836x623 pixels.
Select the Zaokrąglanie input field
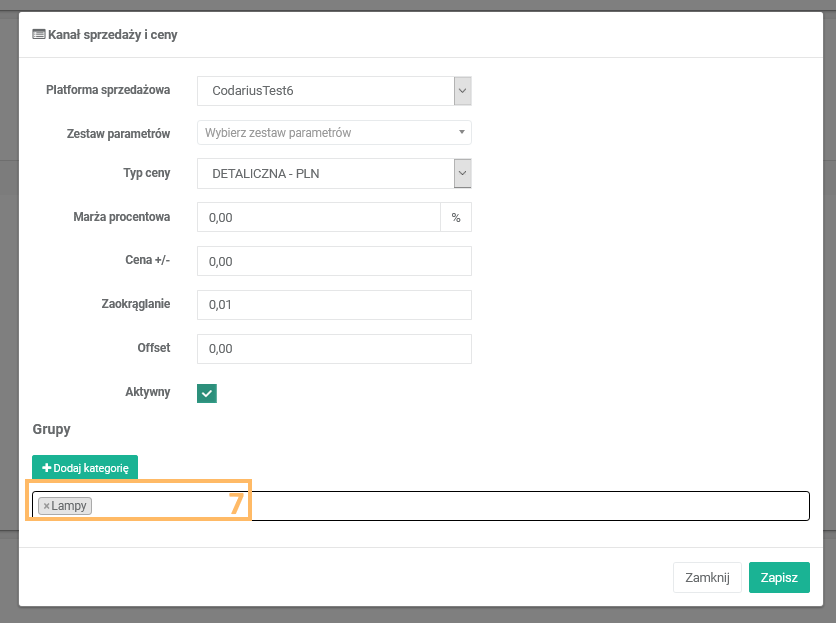[333, 305]
